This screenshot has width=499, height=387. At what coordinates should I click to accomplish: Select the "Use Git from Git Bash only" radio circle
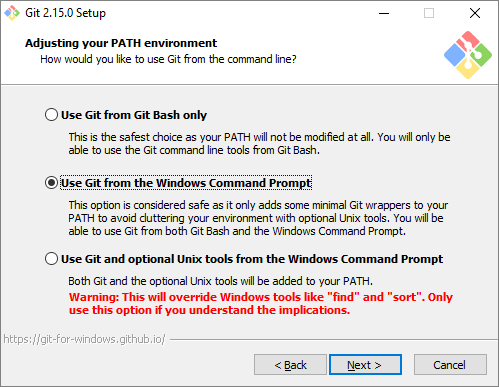[51, 115]
